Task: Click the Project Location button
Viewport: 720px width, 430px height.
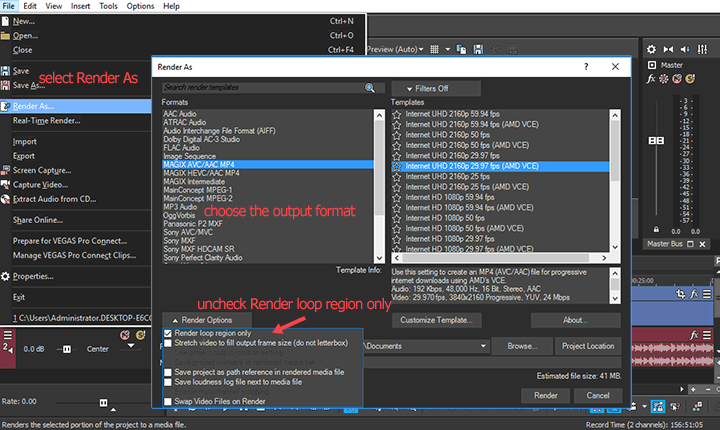Action: (x=588, y=346)
